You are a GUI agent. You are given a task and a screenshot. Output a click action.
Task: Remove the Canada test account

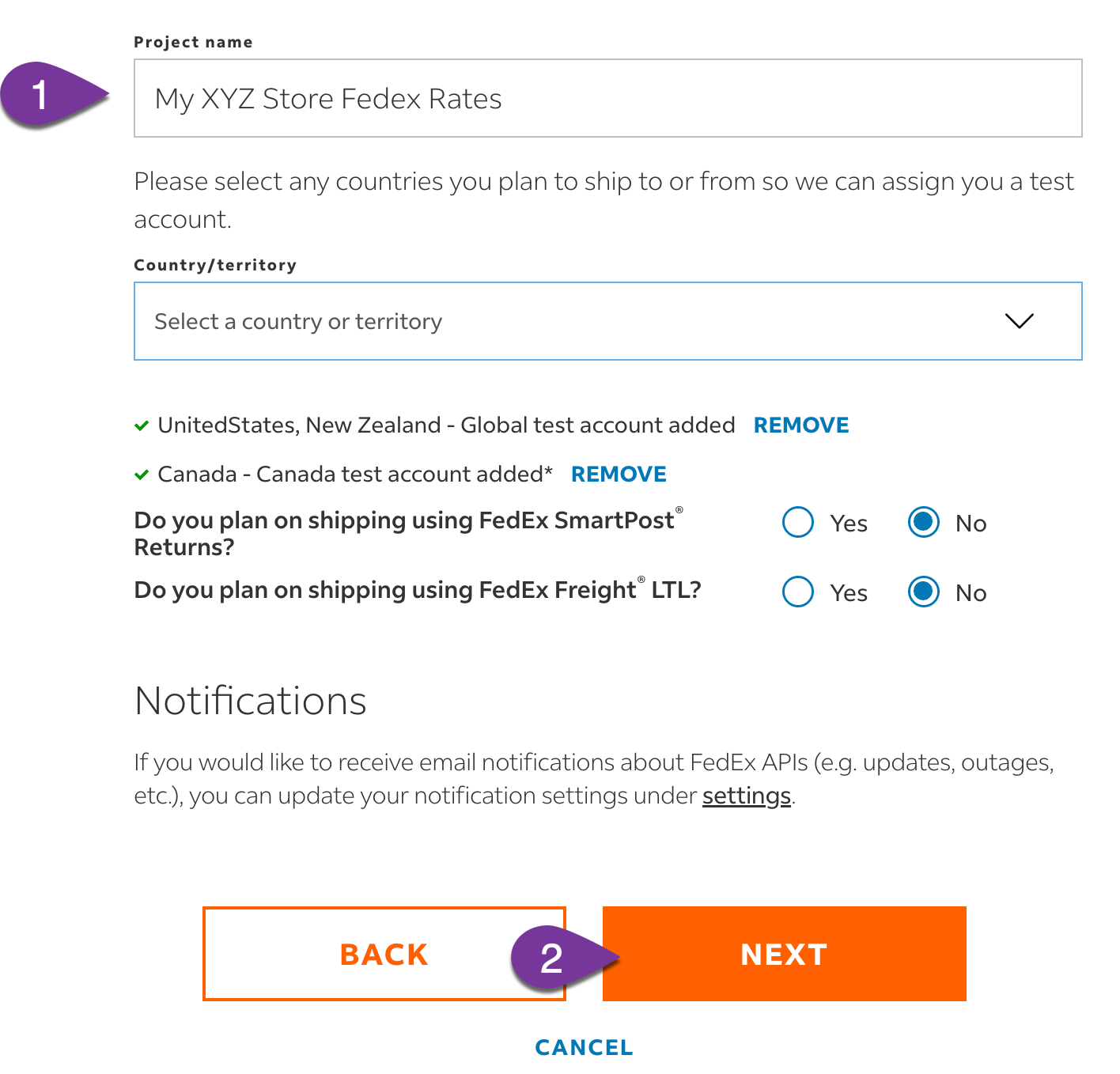[x=619, y=475]
